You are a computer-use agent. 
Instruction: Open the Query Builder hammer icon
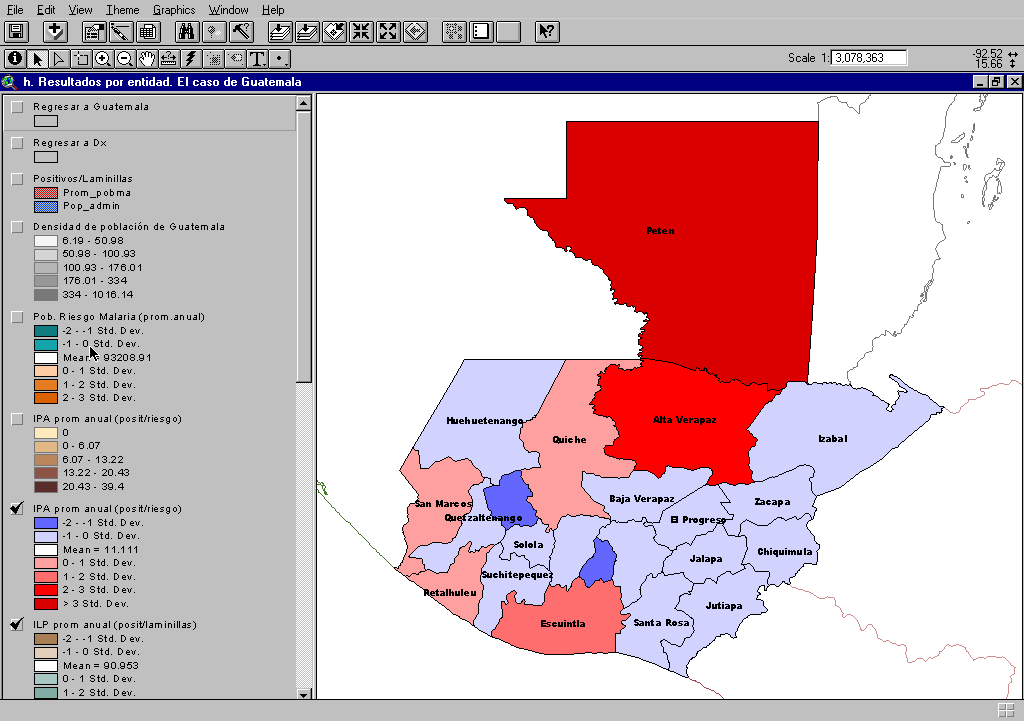tap(241, 31)
